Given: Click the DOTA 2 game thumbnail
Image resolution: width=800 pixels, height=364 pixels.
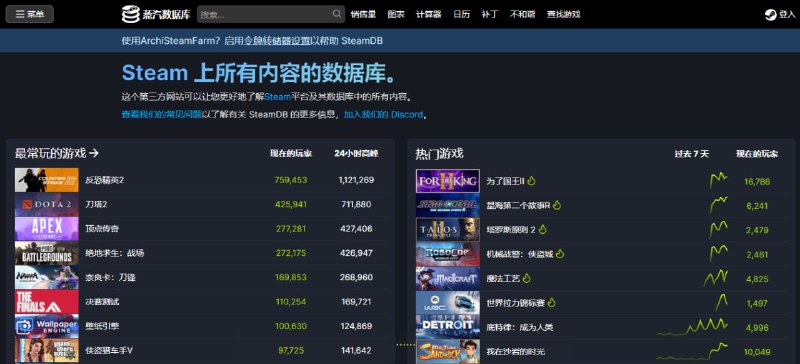Looking at the screenshot, I should pyautogui.click(x=46, y=205).
